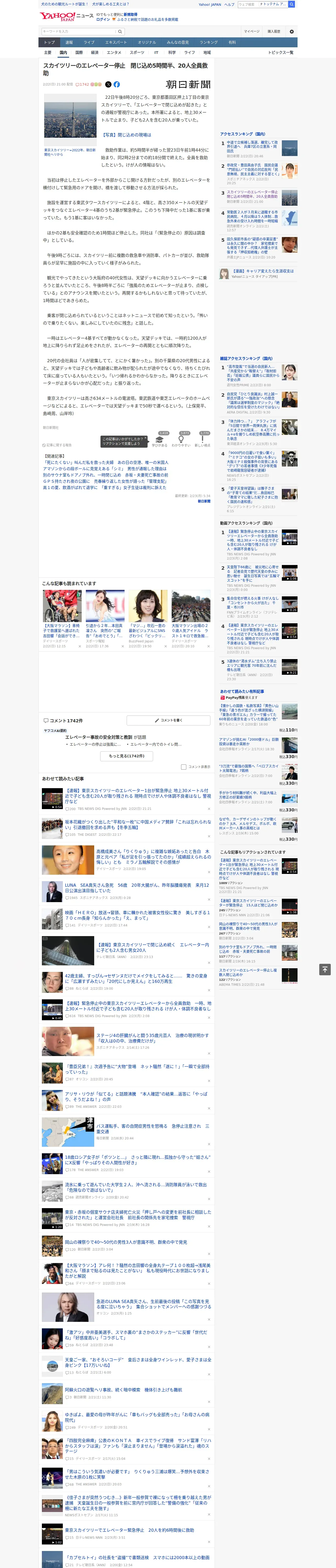336x1568 pixels.
Task: Click the ヘルプ link in header
Action: [229, 4]
